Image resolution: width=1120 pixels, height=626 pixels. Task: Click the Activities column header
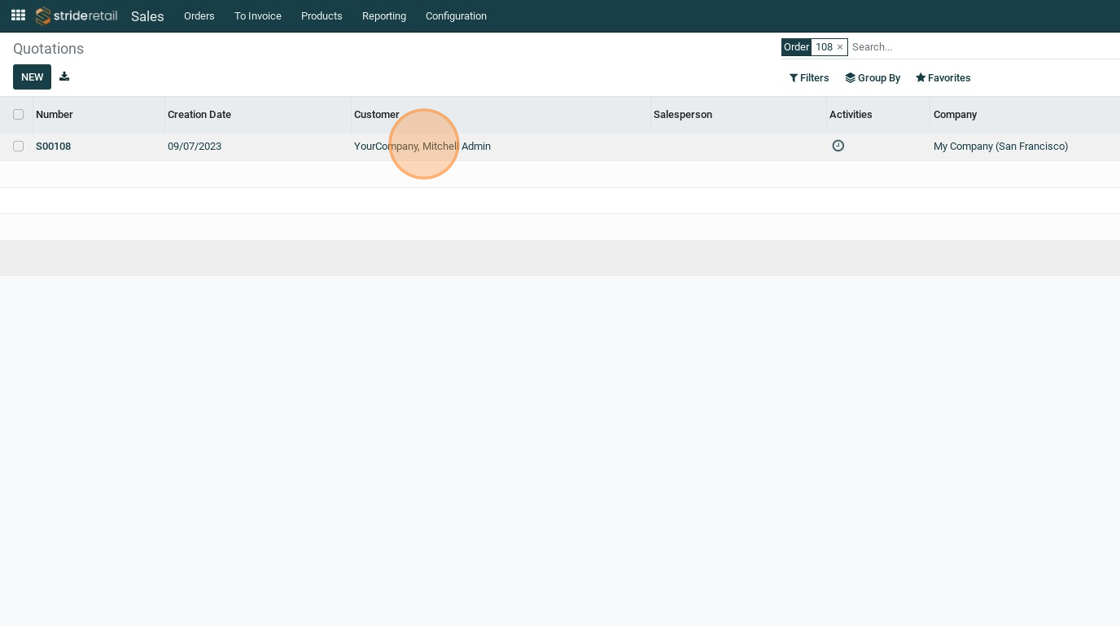(x=851, y=114)
